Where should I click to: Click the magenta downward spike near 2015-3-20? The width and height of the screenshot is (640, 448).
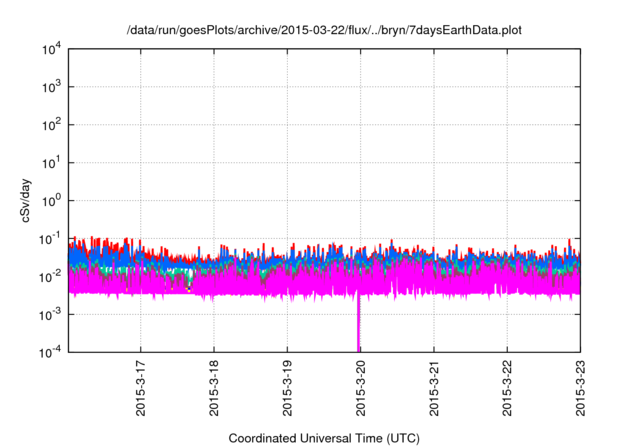click(x=359, y=322)
